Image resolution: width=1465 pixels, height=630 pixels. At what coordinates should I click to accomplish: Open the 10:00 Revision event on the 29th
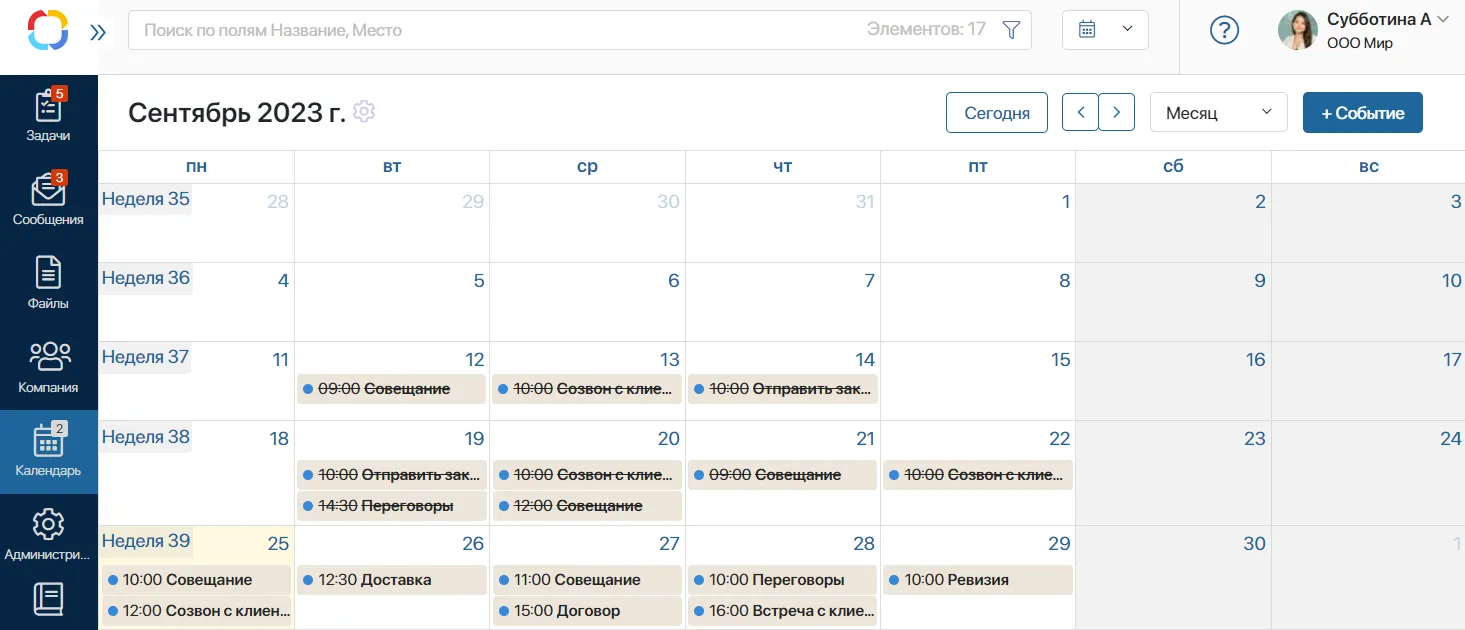click(x=978, y=580)
